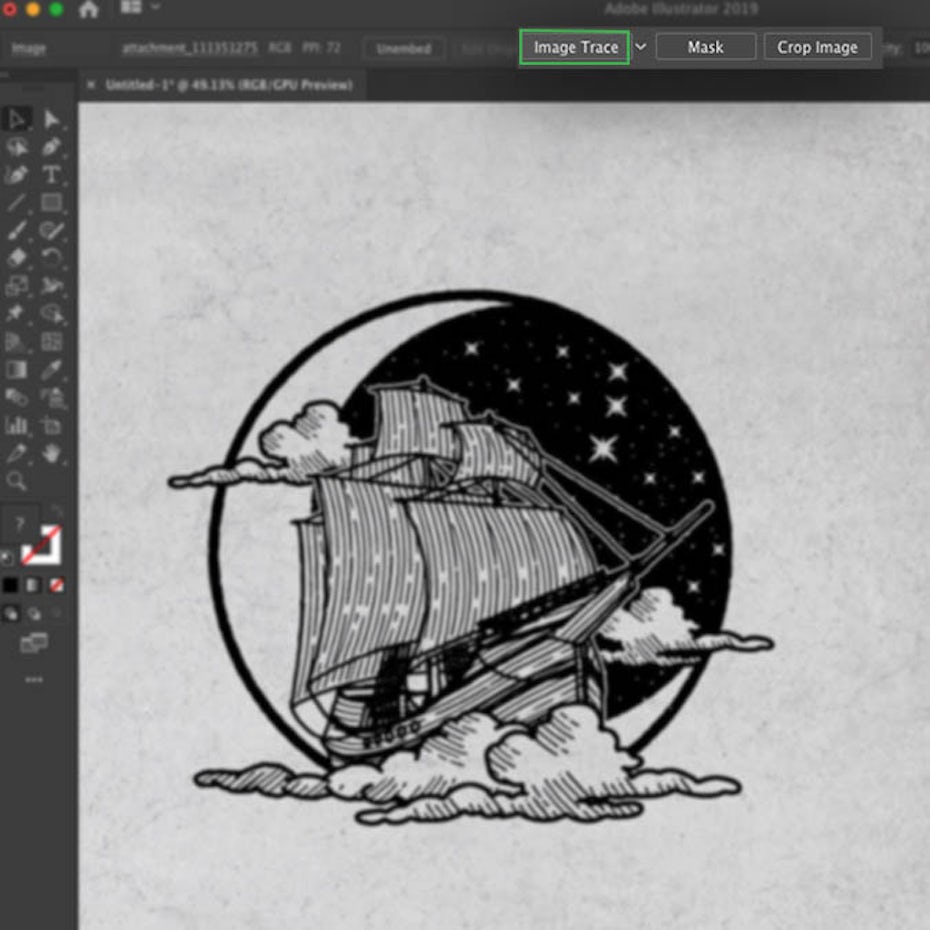
Task: Select the Selection tool arrow
Action: click(17, 120)
